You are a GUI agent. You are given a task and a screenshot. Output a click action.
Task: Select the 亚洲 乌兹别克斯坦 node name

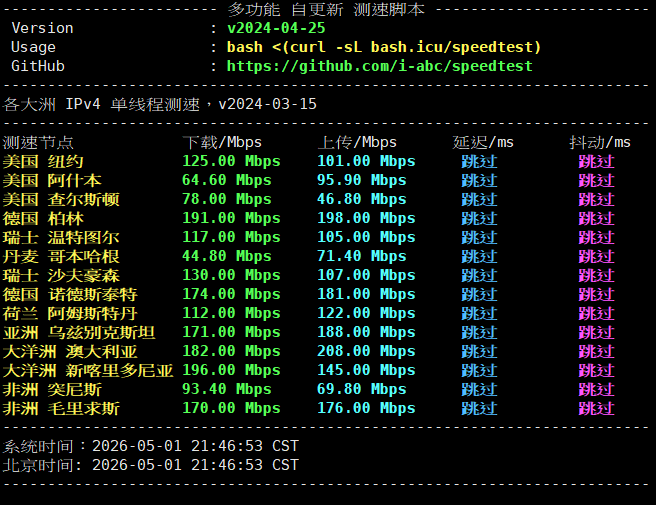tap(79, 332)
